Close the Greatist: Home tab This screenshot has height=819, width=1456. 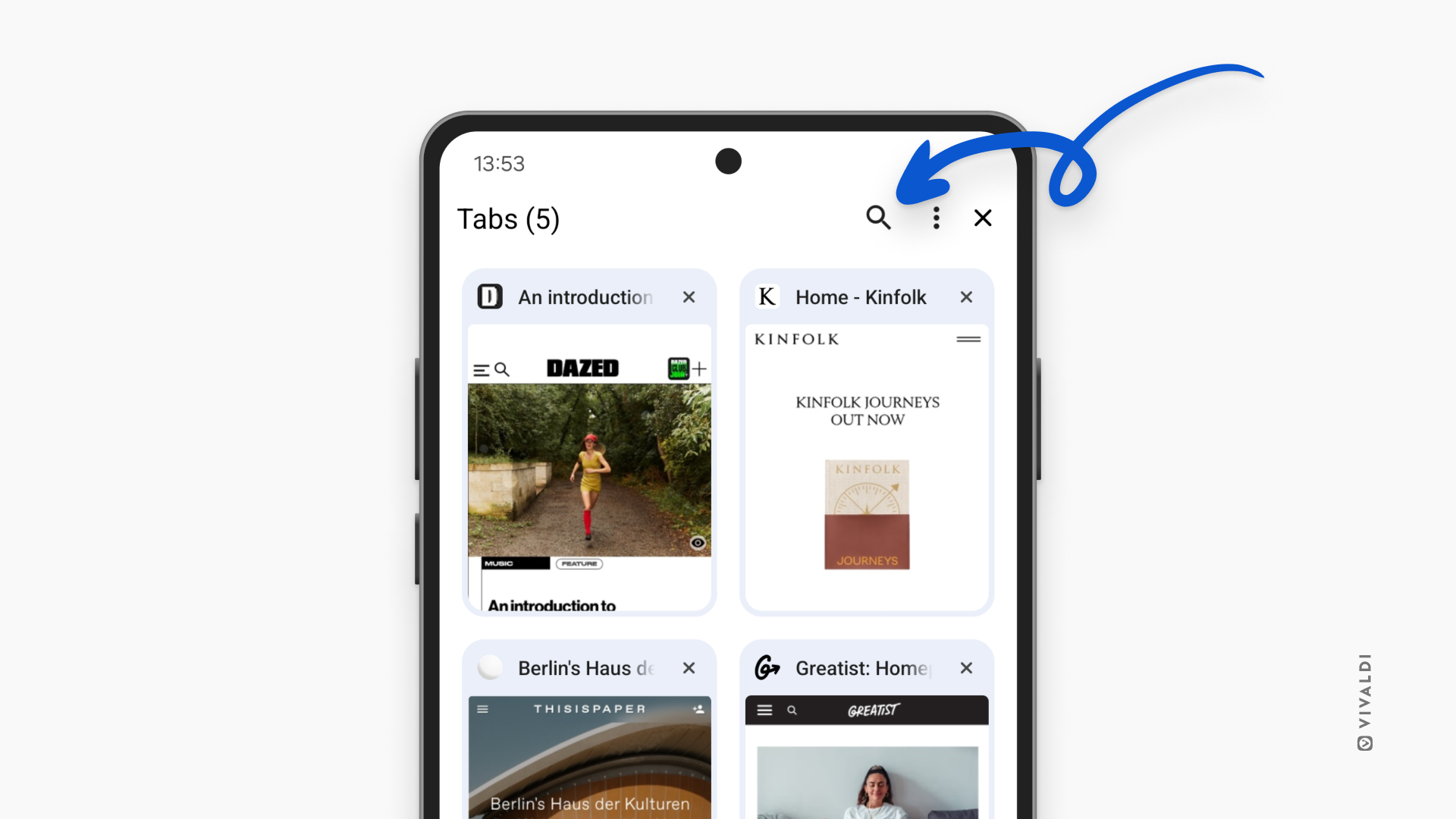[966, 667]
